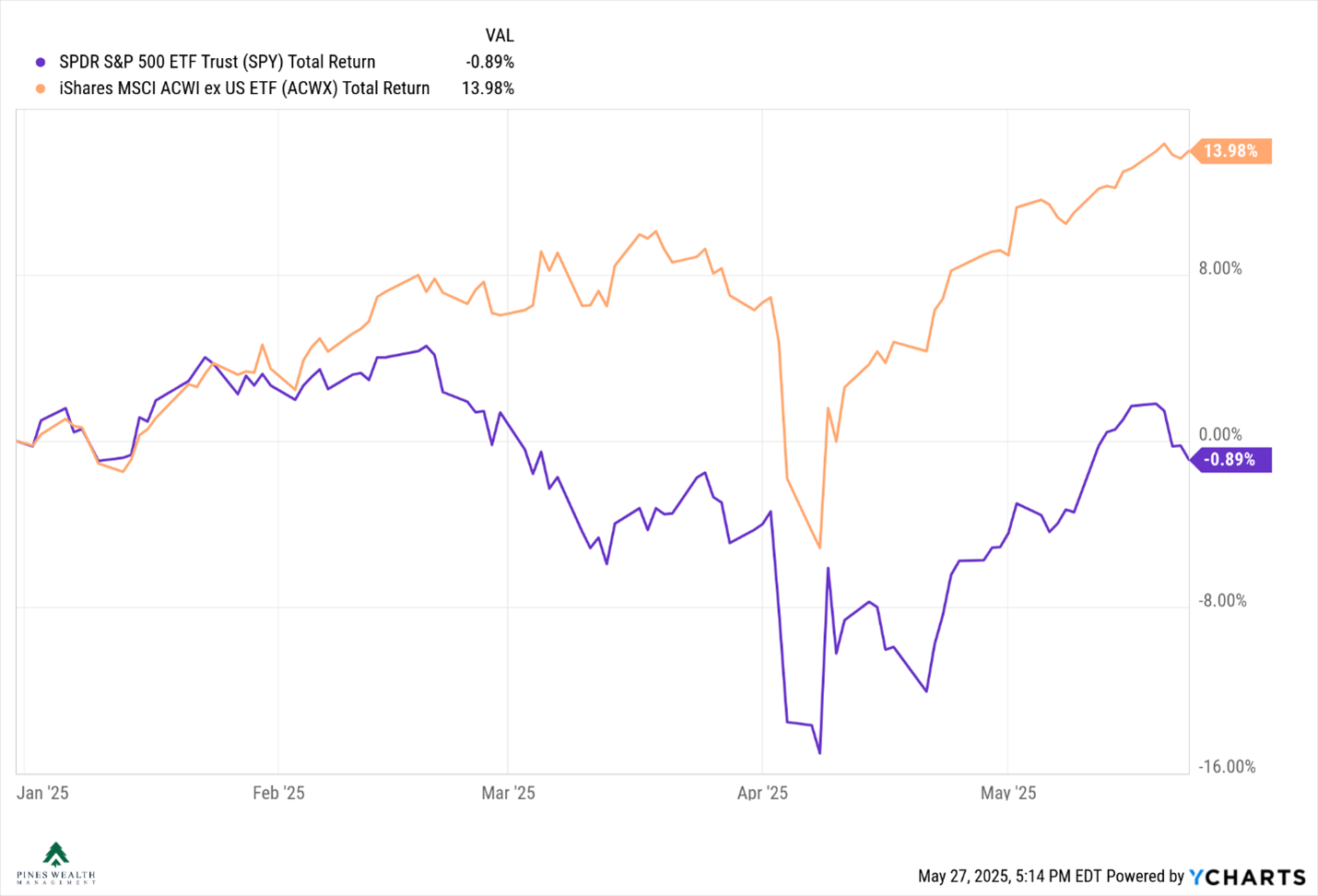Screen dimensions: 1318x896
Task: Click the Apr '25 axis label
Action: [x=762, y=793]
